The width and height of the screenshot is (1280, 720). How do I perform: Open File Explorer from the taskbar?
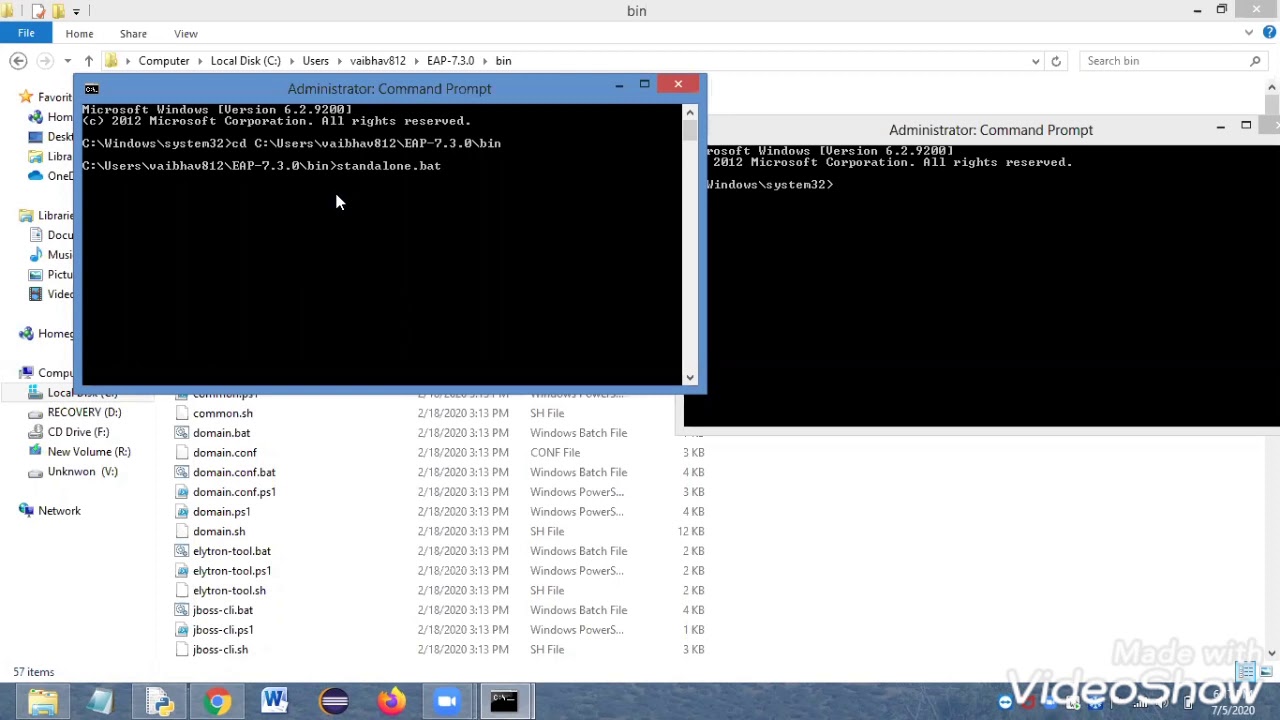tap(43, 701)
